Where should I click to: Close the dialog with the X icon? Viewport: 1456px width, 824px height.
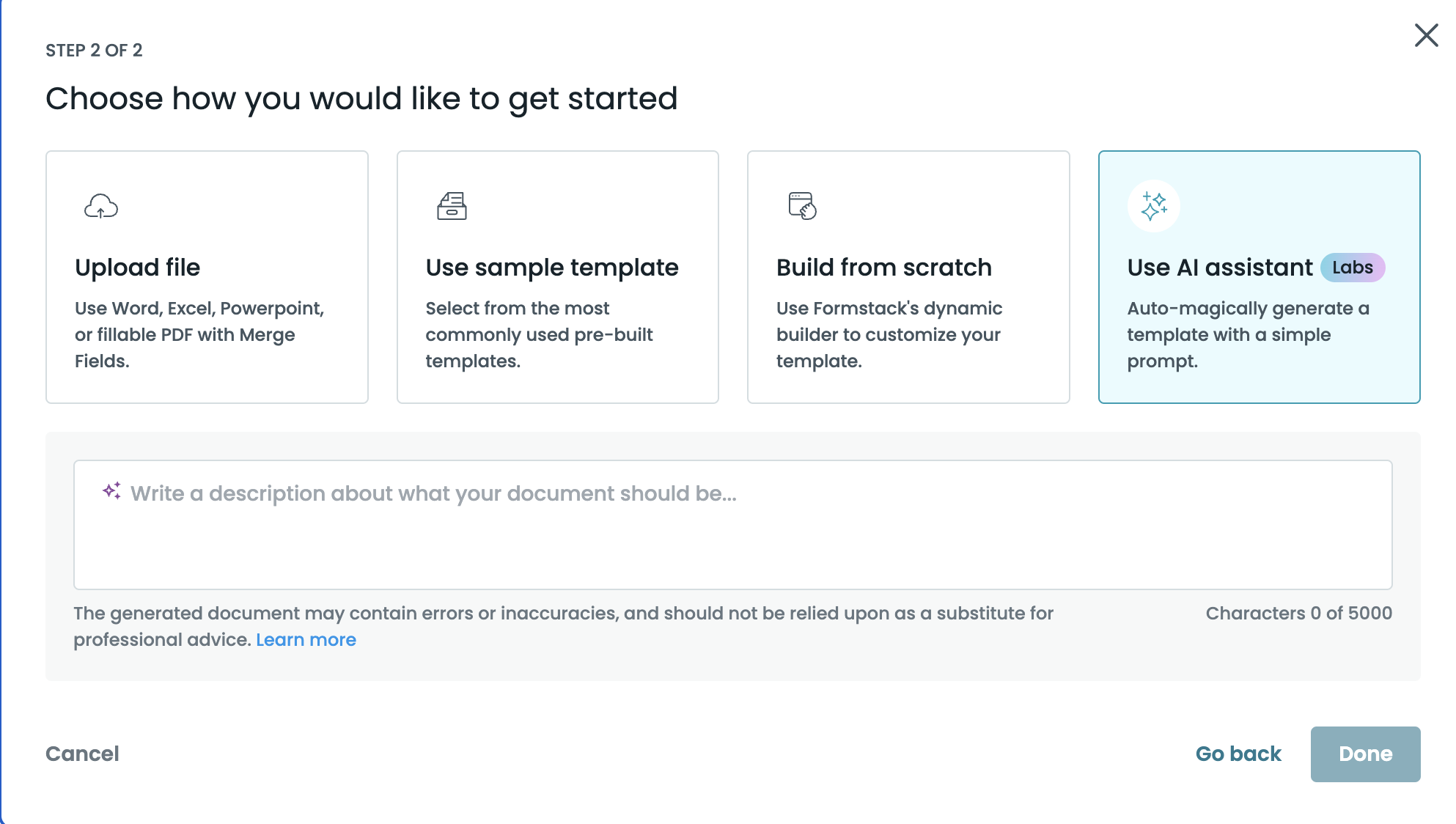coord(1425,35)
